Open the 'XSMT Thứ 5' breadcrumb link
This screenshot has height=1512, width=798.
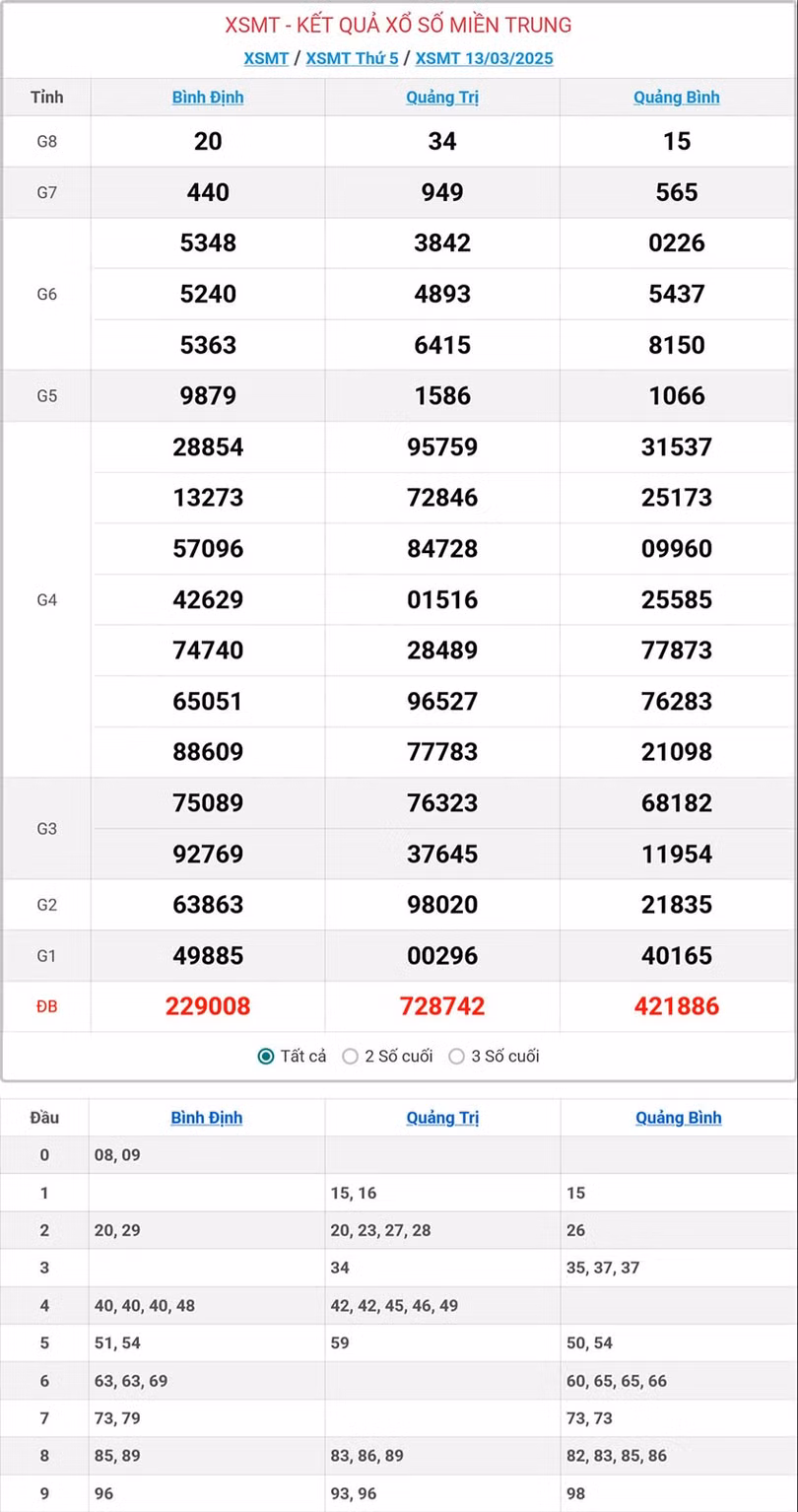point(352,58)
